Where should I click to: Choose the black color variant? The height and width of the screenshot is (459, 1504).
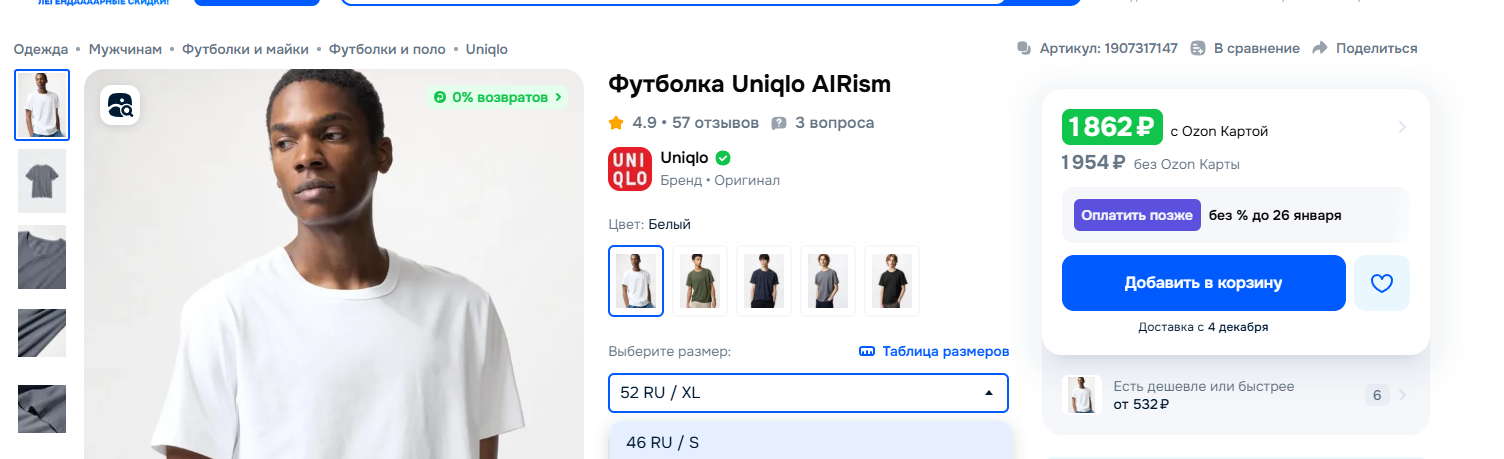[x=892, y=281]
